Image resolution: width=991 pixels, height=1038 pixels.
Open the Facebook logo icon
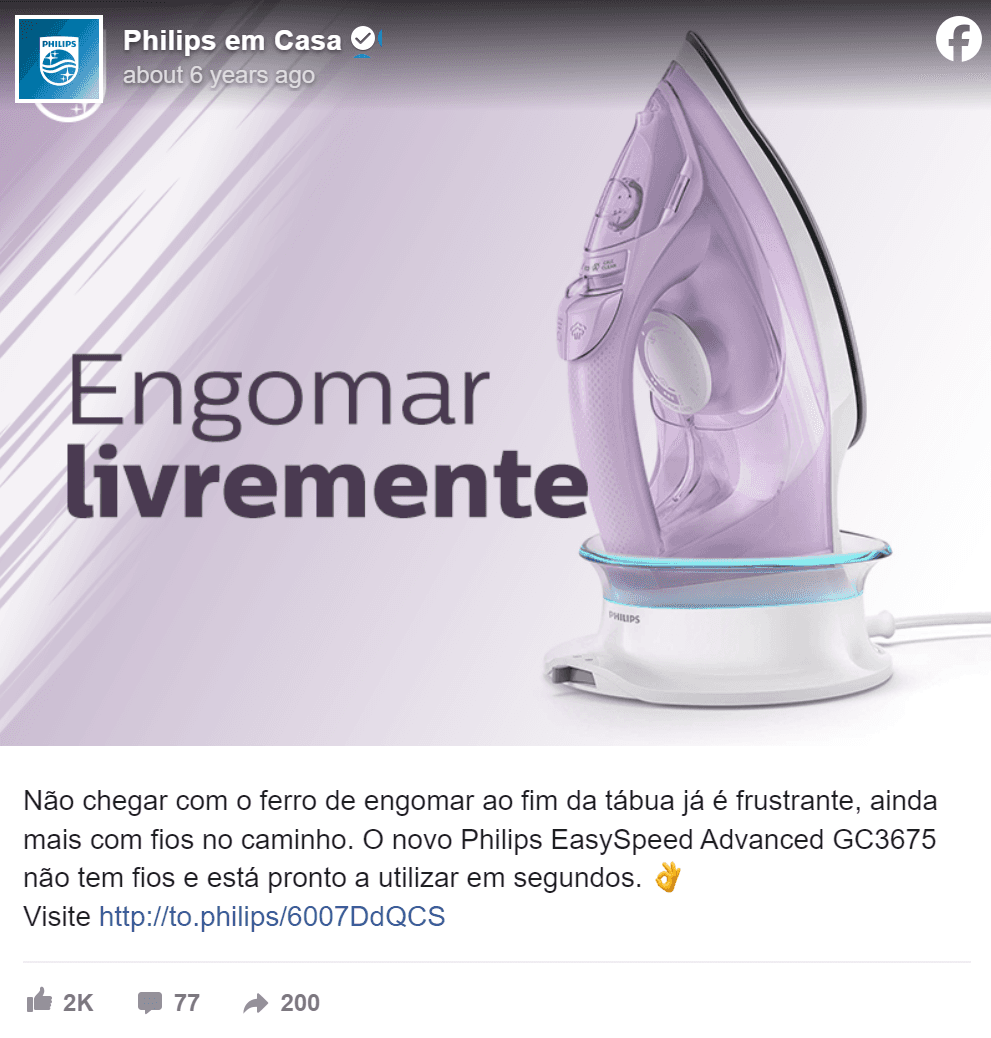point(958,40)
